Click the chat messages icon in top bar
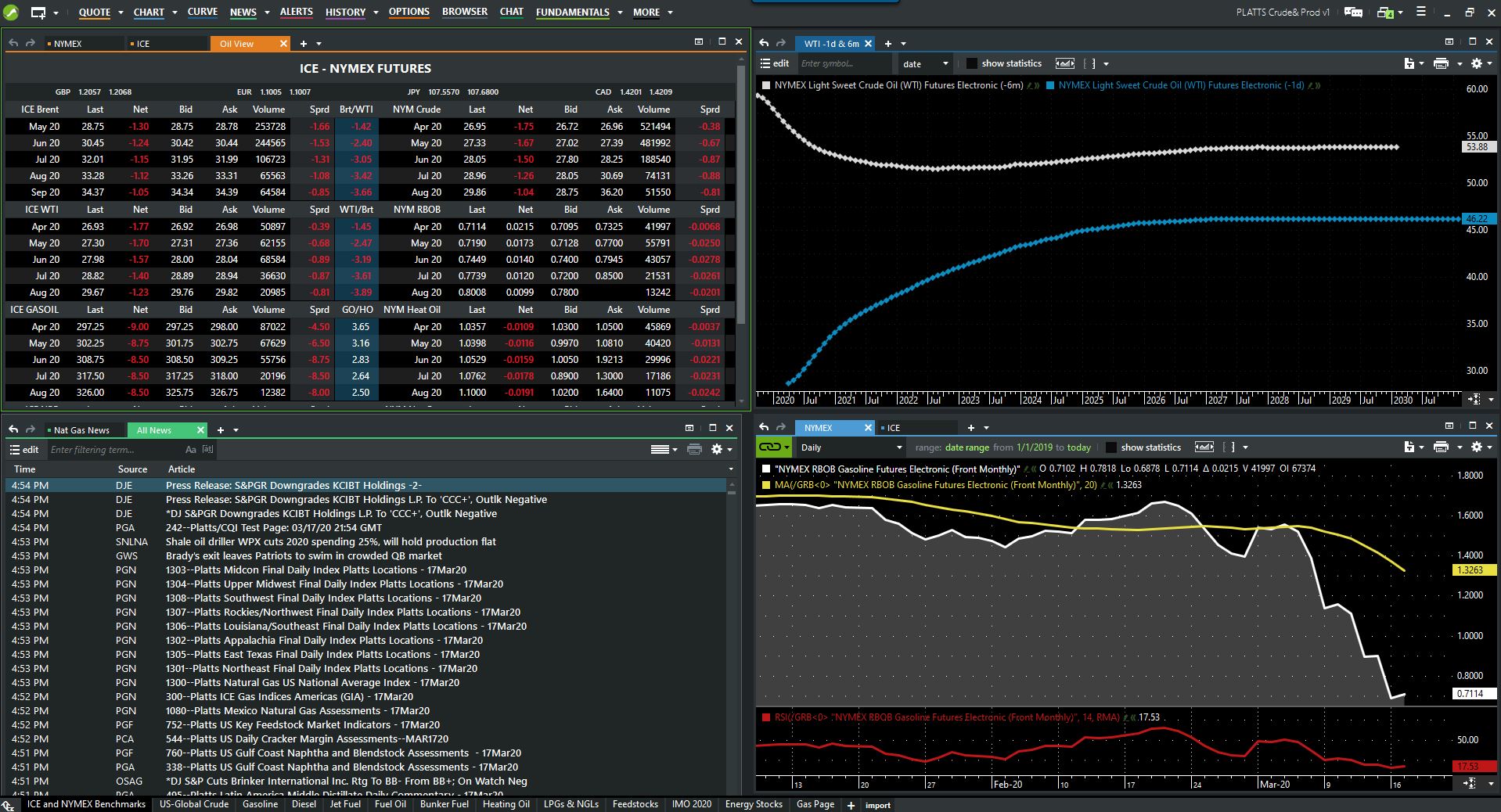This screenshot has width=1501, height=812. pos(1353,12)
